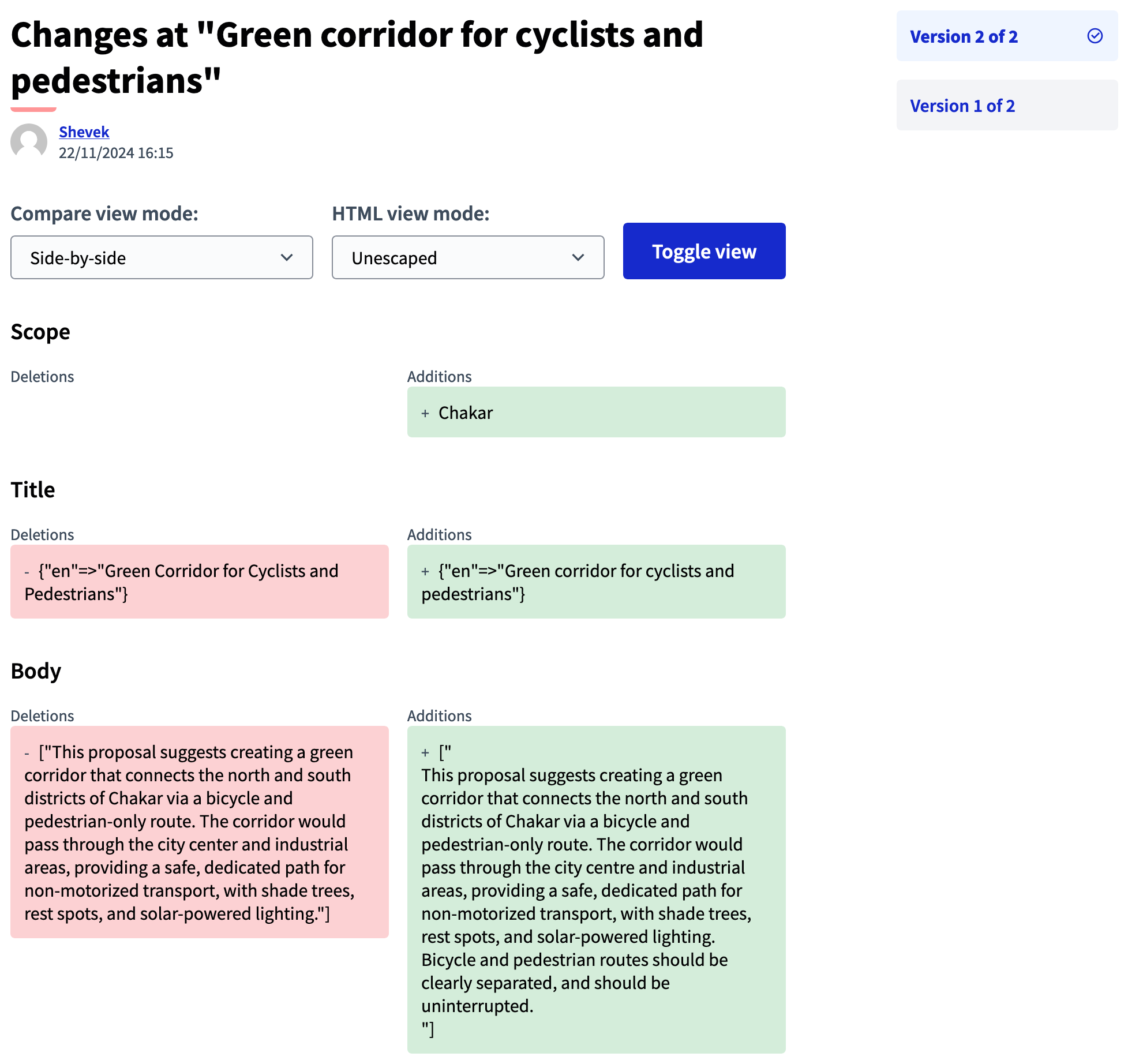Click the dropdown arrow for HTML view mode
The image size is (1128, 1064).
pos(578,258)
